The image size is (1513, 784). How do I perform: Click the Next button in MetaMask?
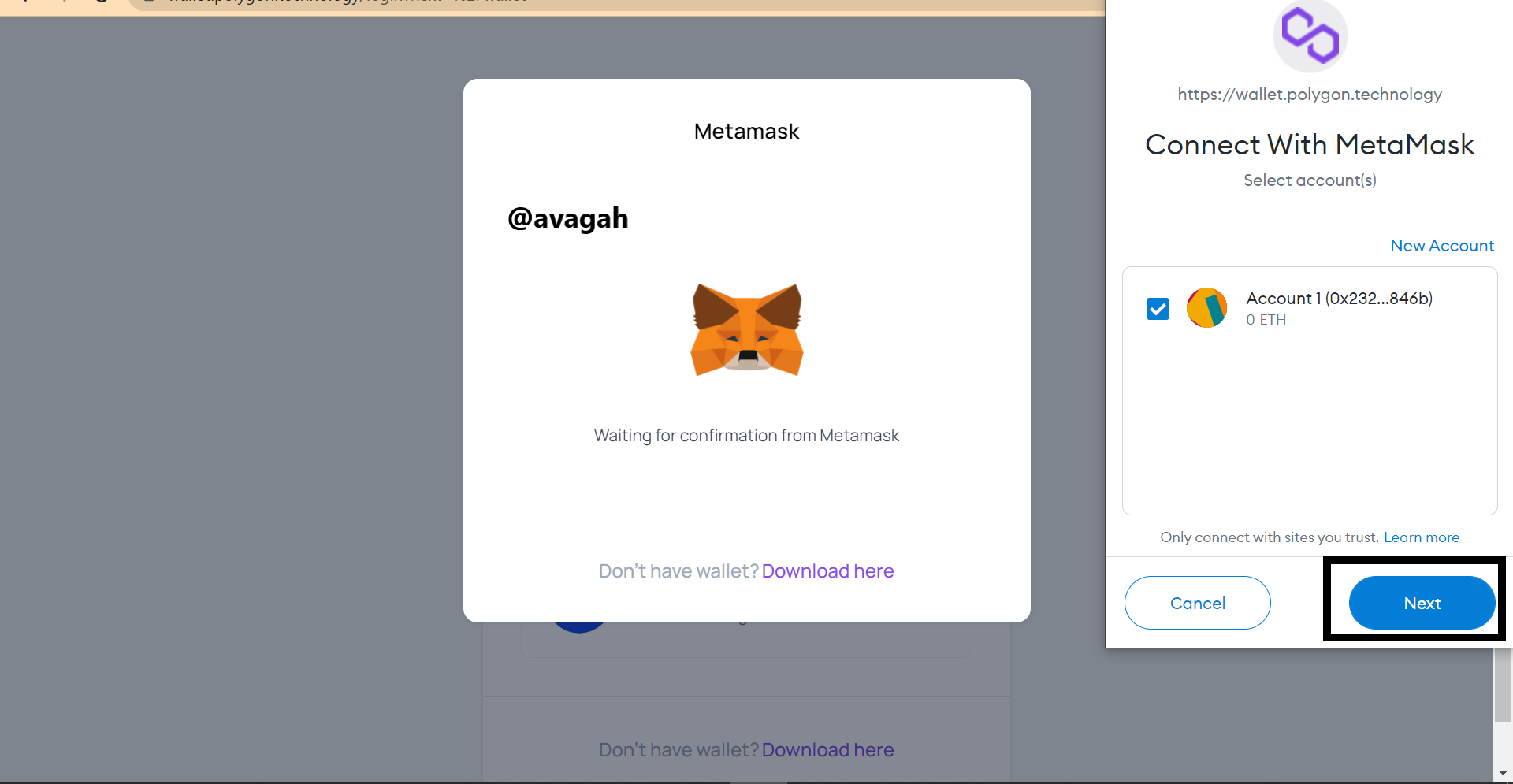coord(1422,603)
